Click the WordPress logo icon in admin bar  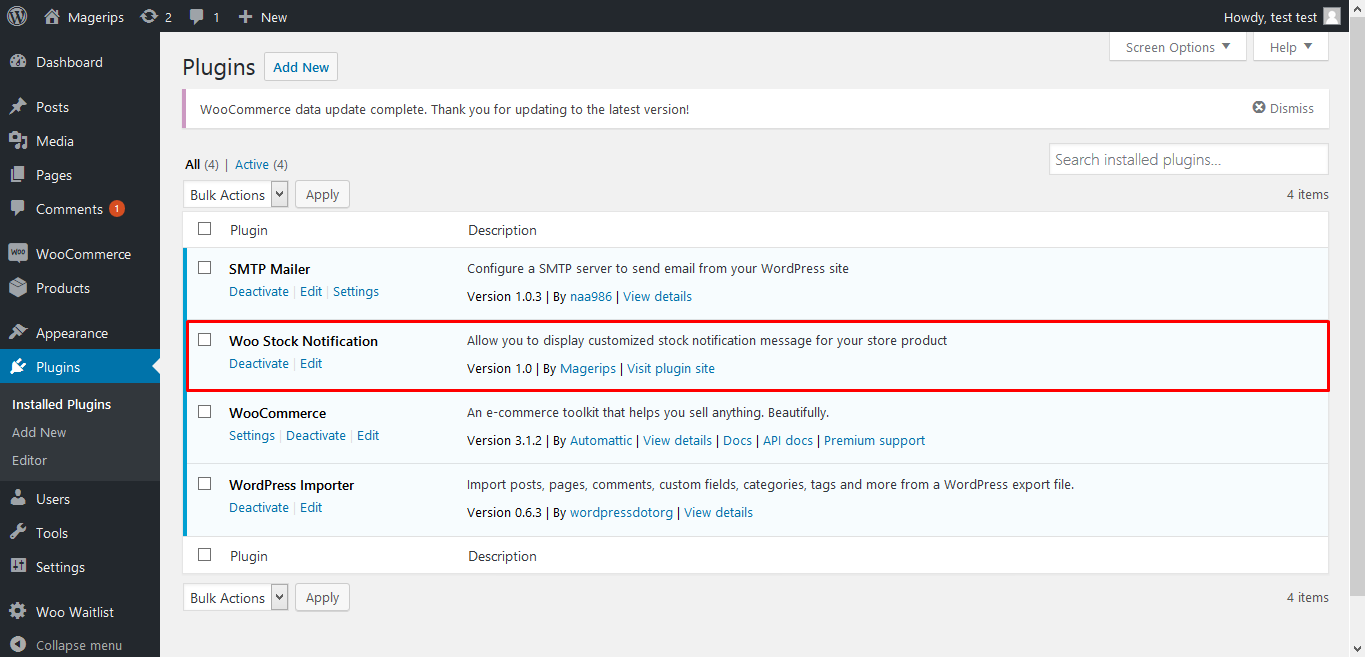coord(17,16)
